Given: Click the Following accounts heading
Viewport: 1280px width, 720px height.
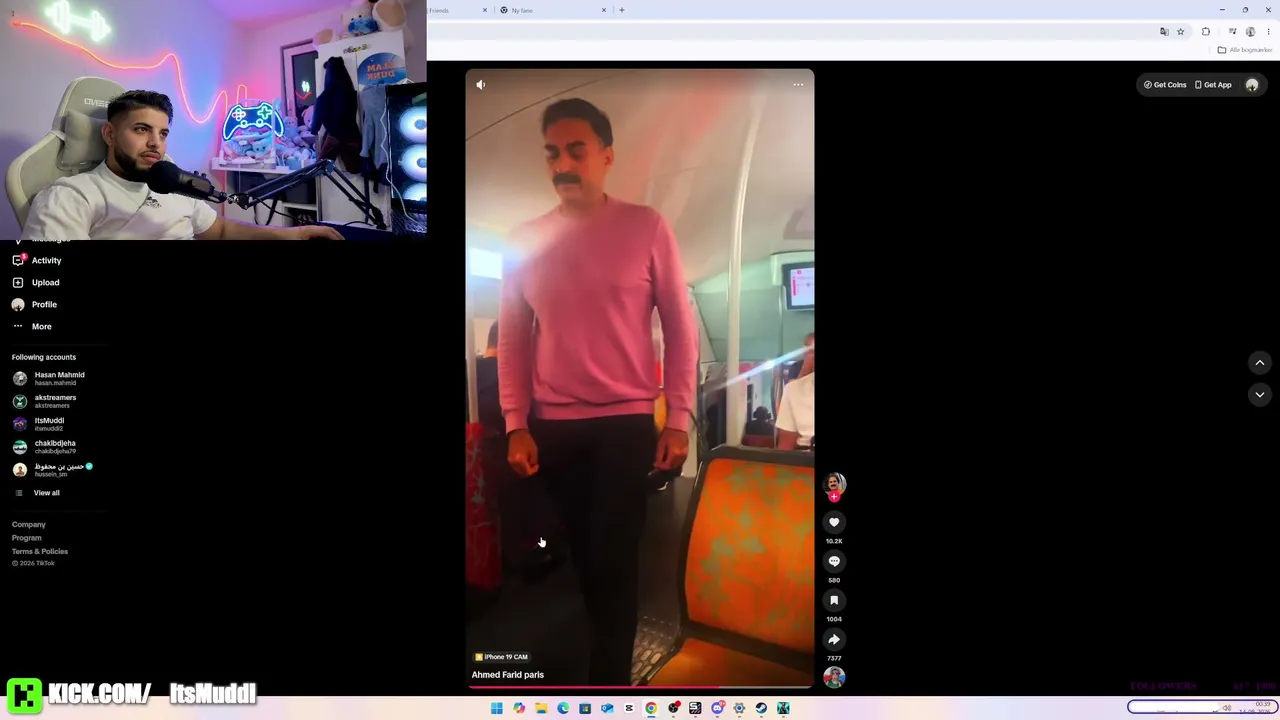Looking at the screenshot, I should [x=44, y=357].
